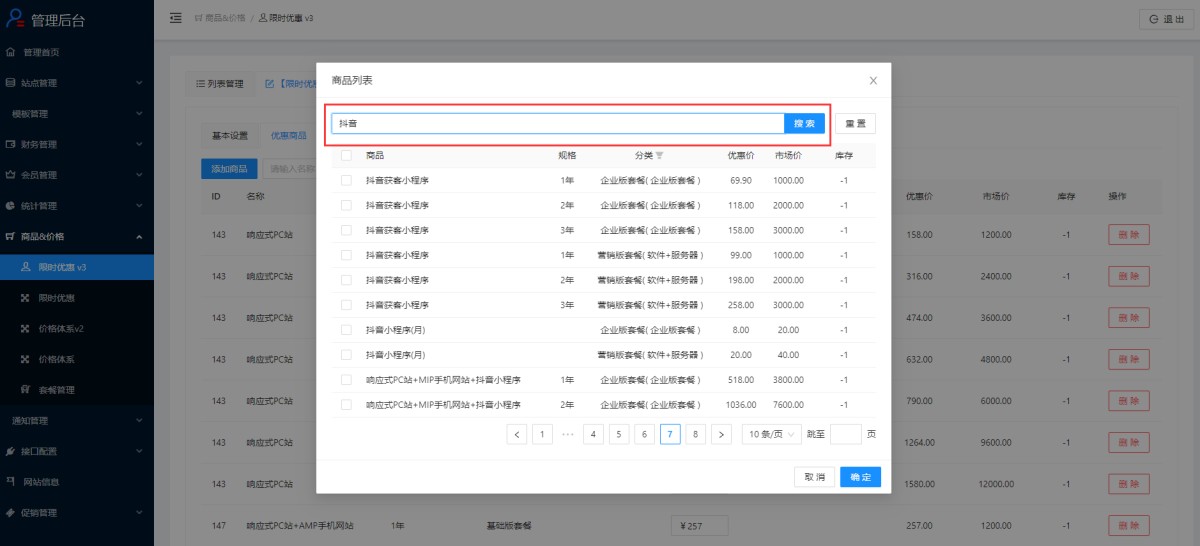Click the blue 搜索 button

tap(804, 123)
